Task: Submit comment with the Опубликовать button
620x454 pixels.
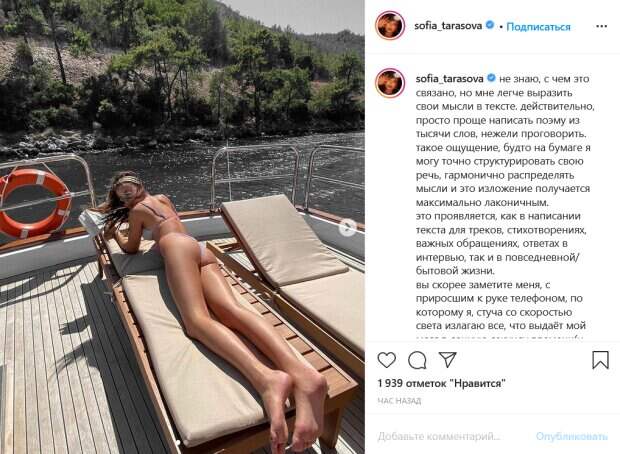Action: pyautogui.click(x=571, y=436)
